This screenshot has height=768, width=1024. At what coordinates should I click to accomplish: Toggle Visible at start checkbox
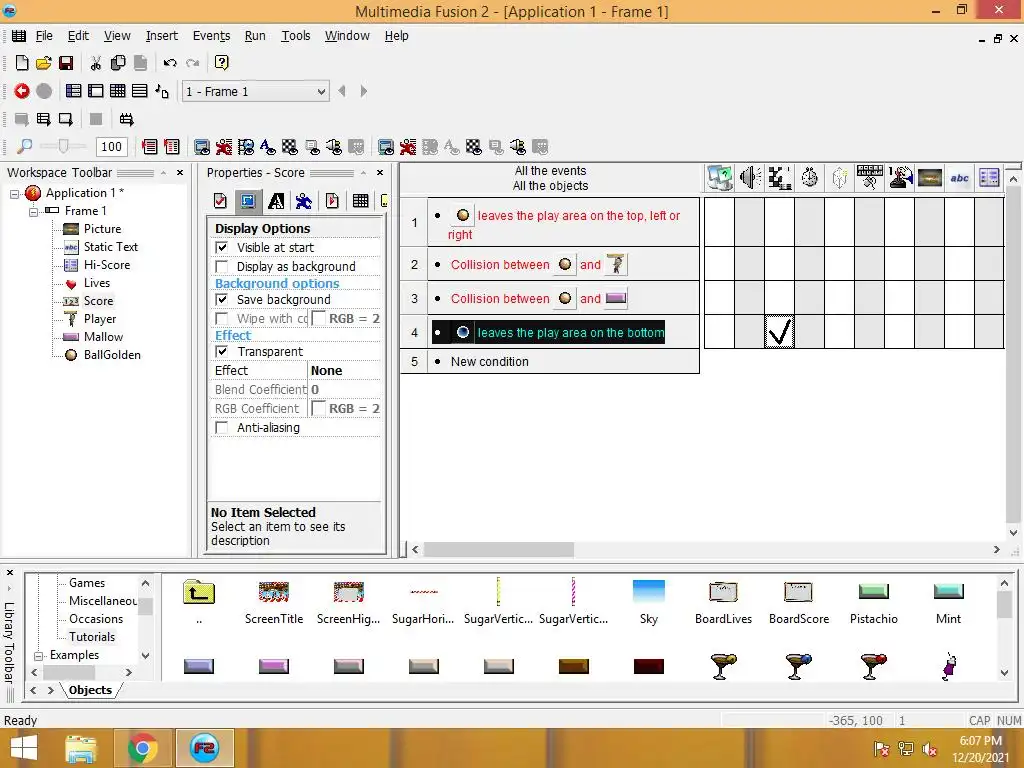click(x=222, y=248)
